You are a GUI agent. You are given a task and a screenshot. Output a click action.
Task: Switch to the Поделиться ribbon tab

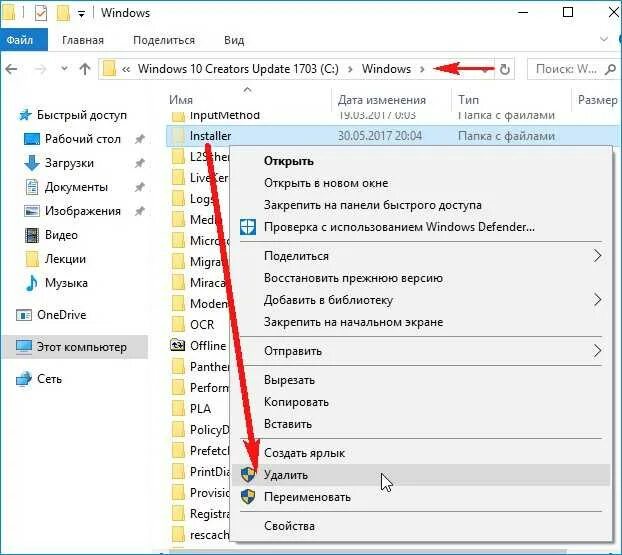point(164,40)
